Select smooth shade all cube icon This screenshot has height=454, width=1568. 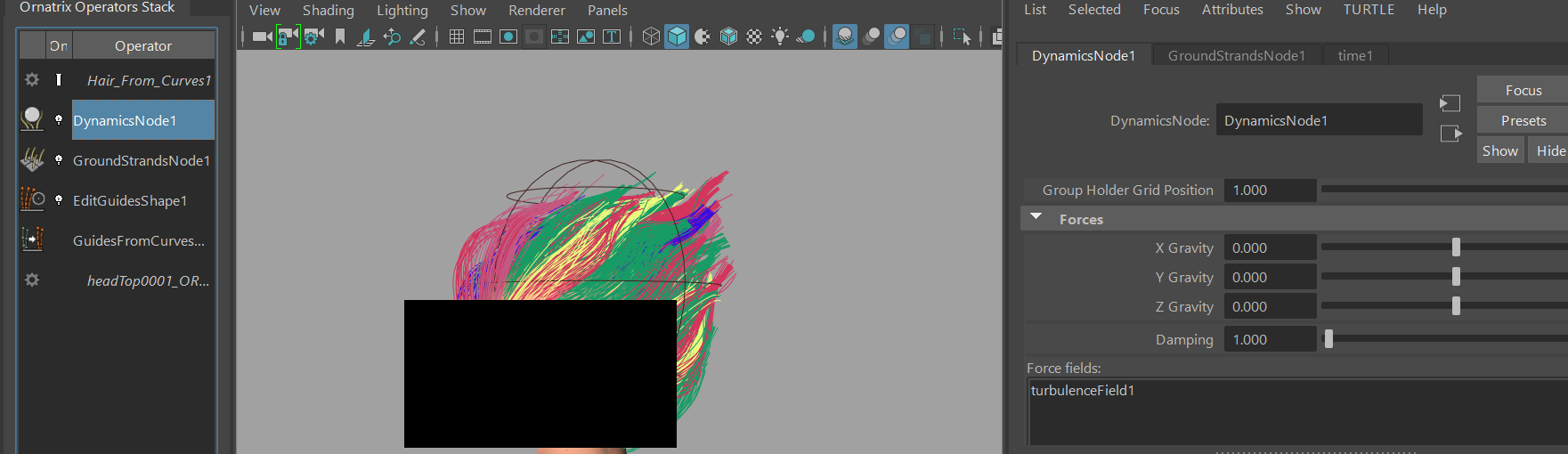click(677, 36)
